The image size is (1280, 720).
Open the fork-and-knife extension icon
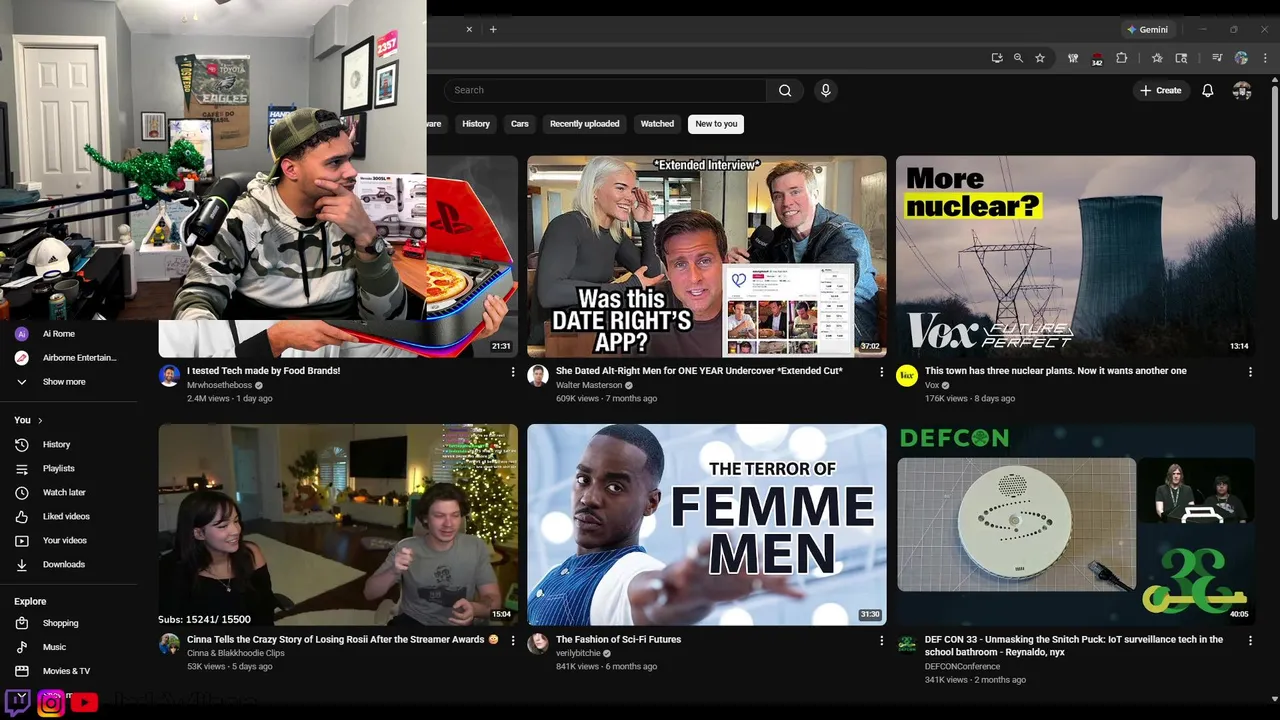click(1073, 58)
